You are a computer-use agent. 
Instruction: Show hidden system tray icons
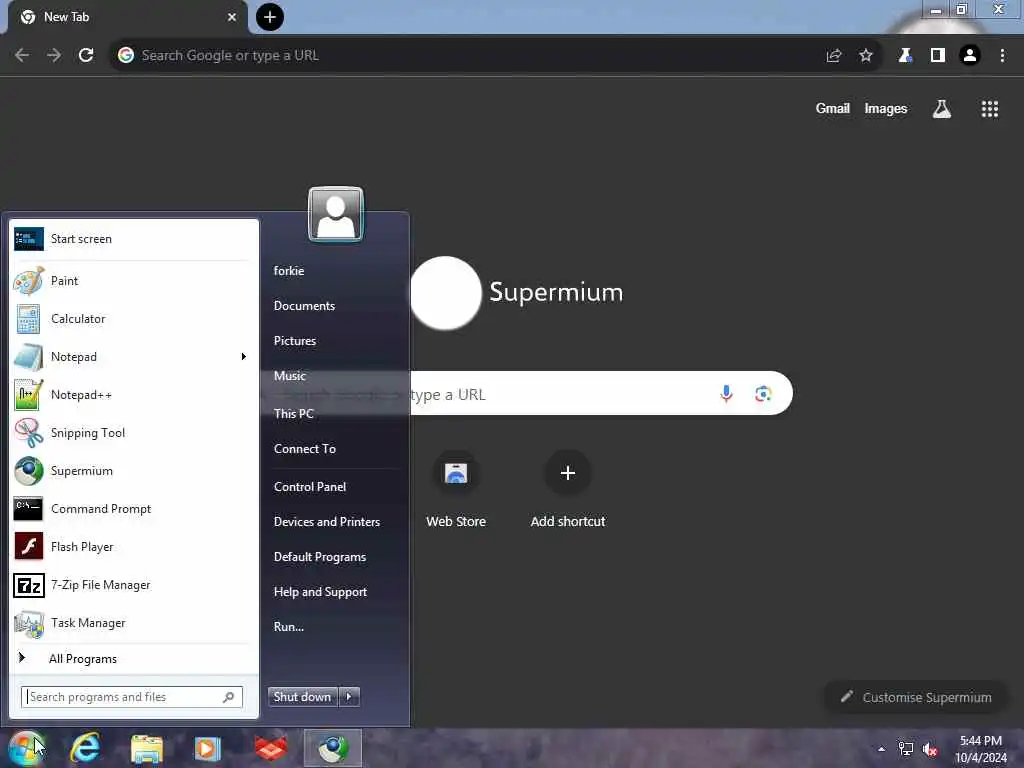[x=881, y=749]
